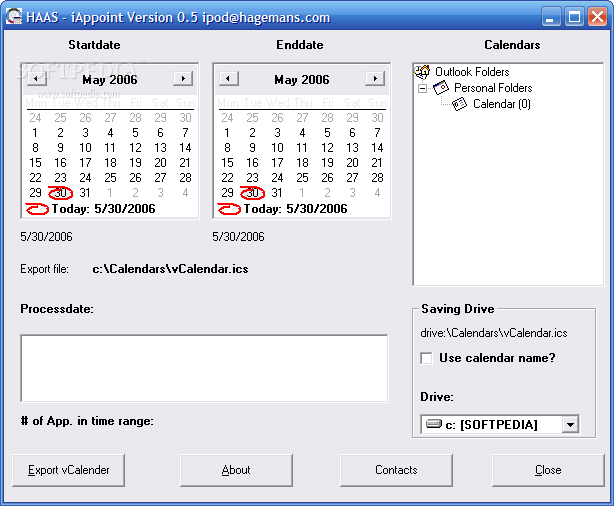614x506 pixels.
Task: Click the May 2006 title in Startdate calendar
Action: tap(110, 80)
